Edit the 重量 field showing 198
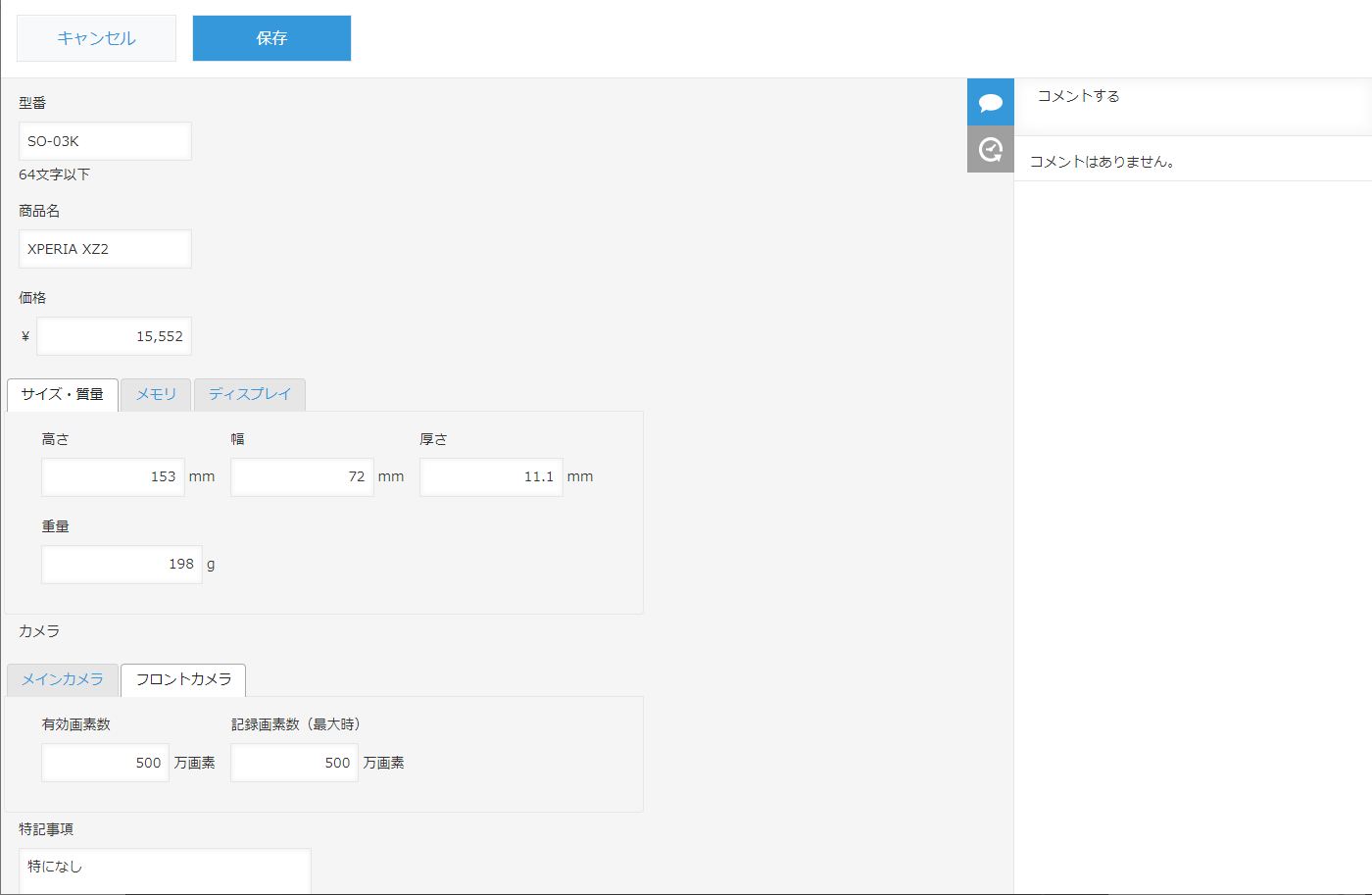The width and height of the screenshot is (1372, 895). coord(122,565)
